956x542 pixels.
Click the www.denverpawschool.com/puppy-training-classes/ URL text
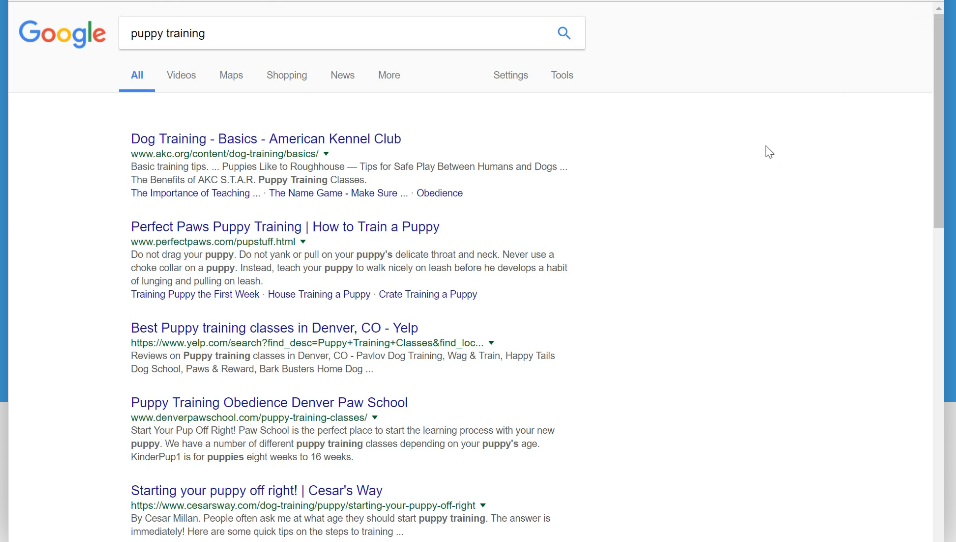[249, 418]
